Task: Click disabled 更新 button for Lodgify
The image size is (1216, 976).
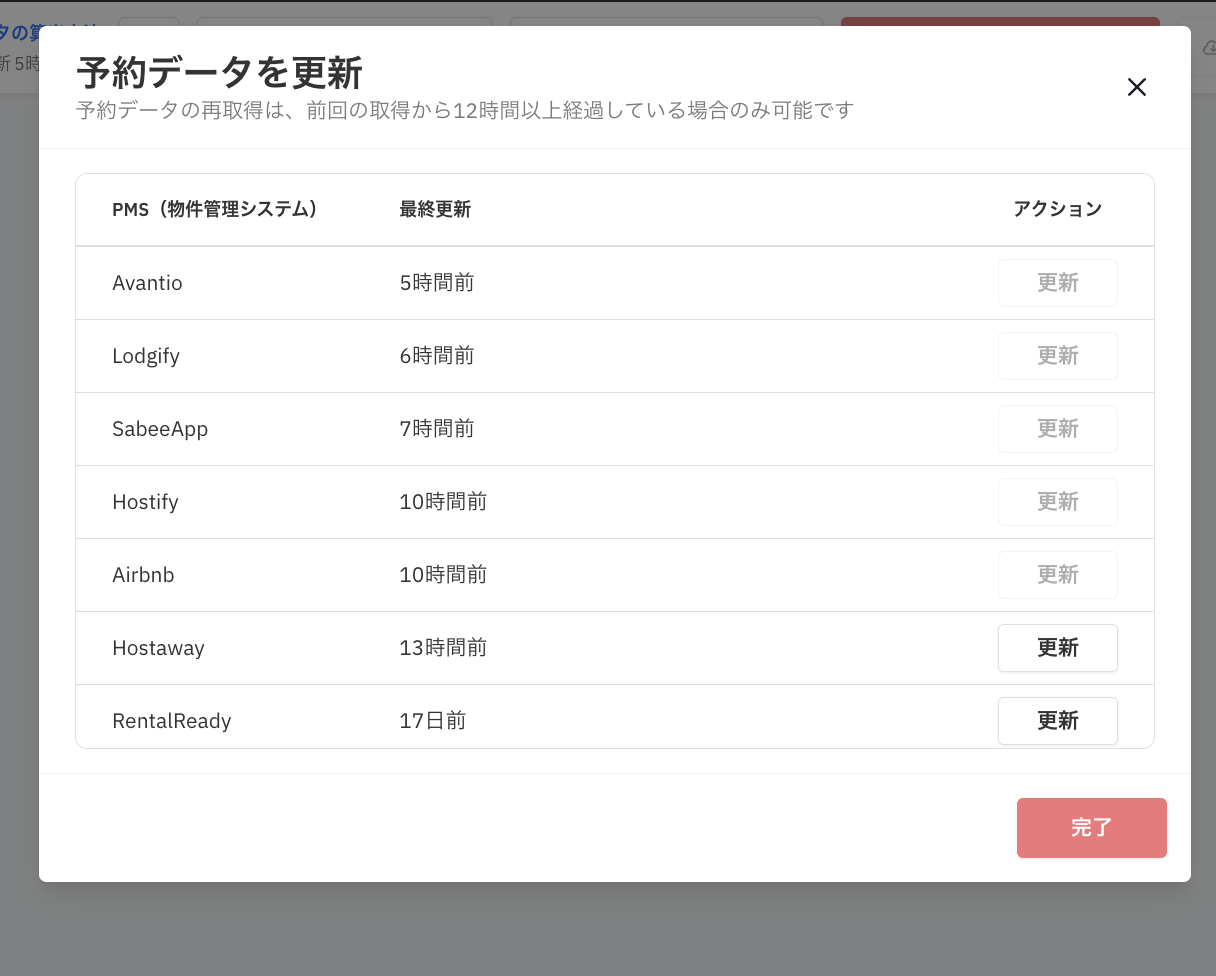Action: pos(1058,356)
